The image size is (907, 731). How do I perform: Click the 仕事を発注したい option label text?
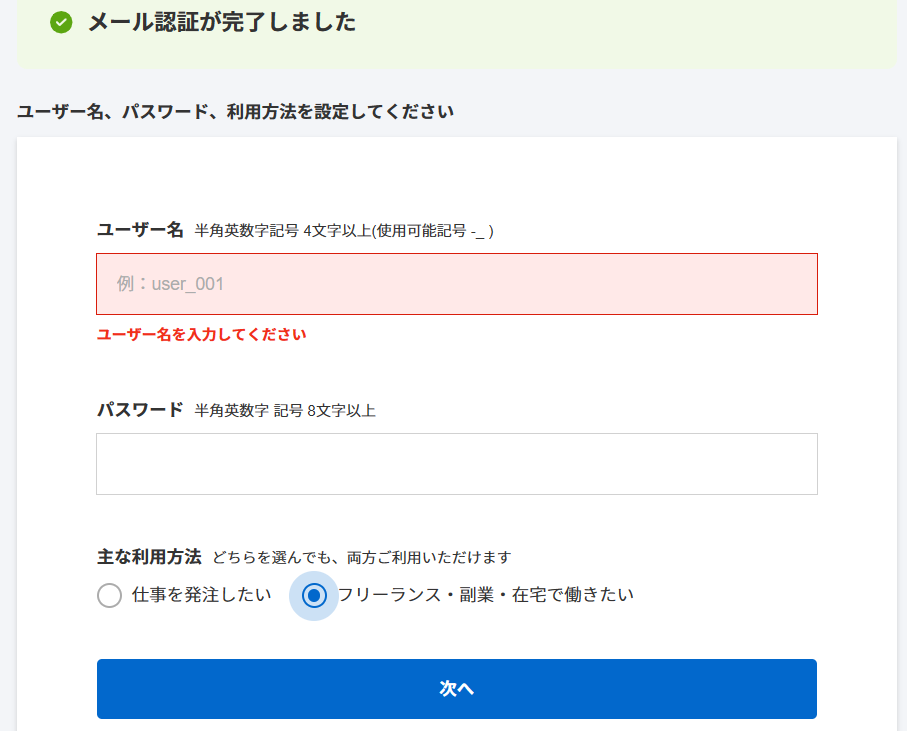(x=201, y=595)
